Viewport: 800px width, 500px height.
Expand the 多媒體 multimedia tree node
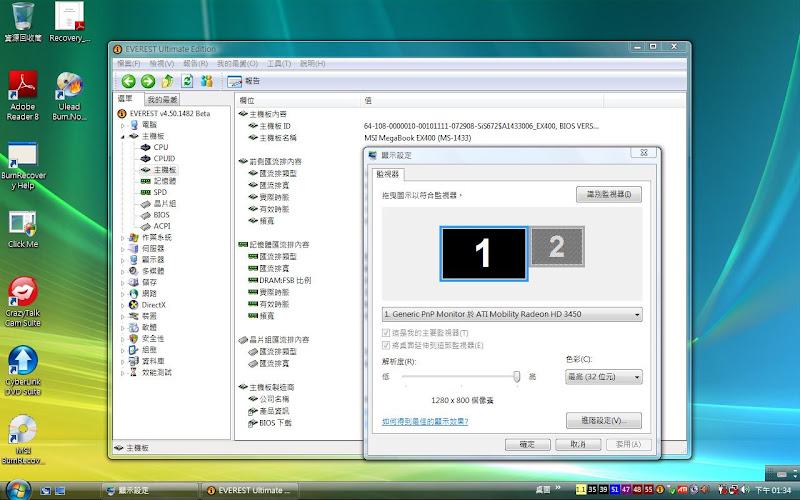click(122, 271)
